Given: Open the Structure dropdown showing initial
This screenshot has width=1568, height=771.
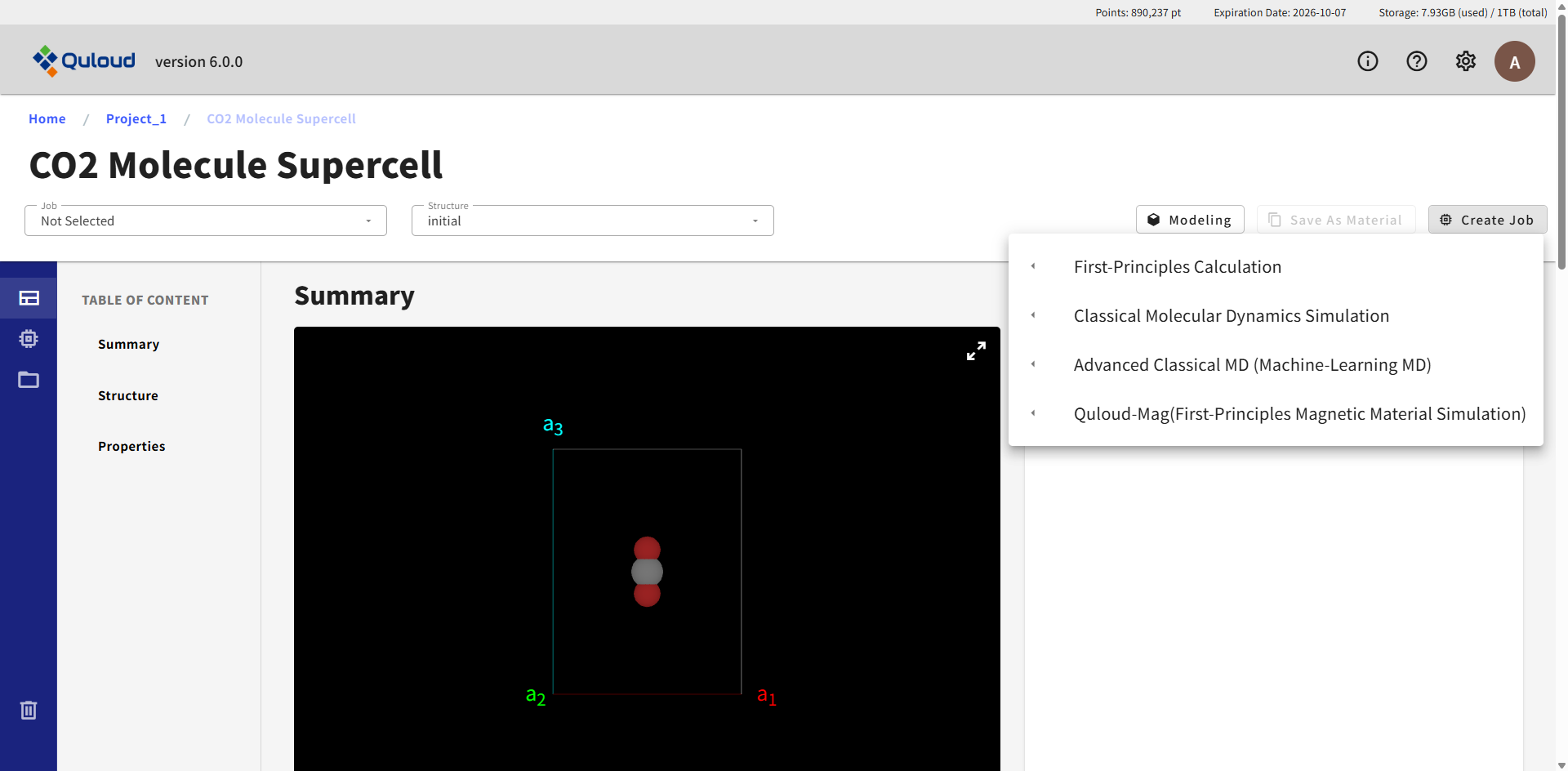Looking at the screenshot, I should tap(592, 221).
